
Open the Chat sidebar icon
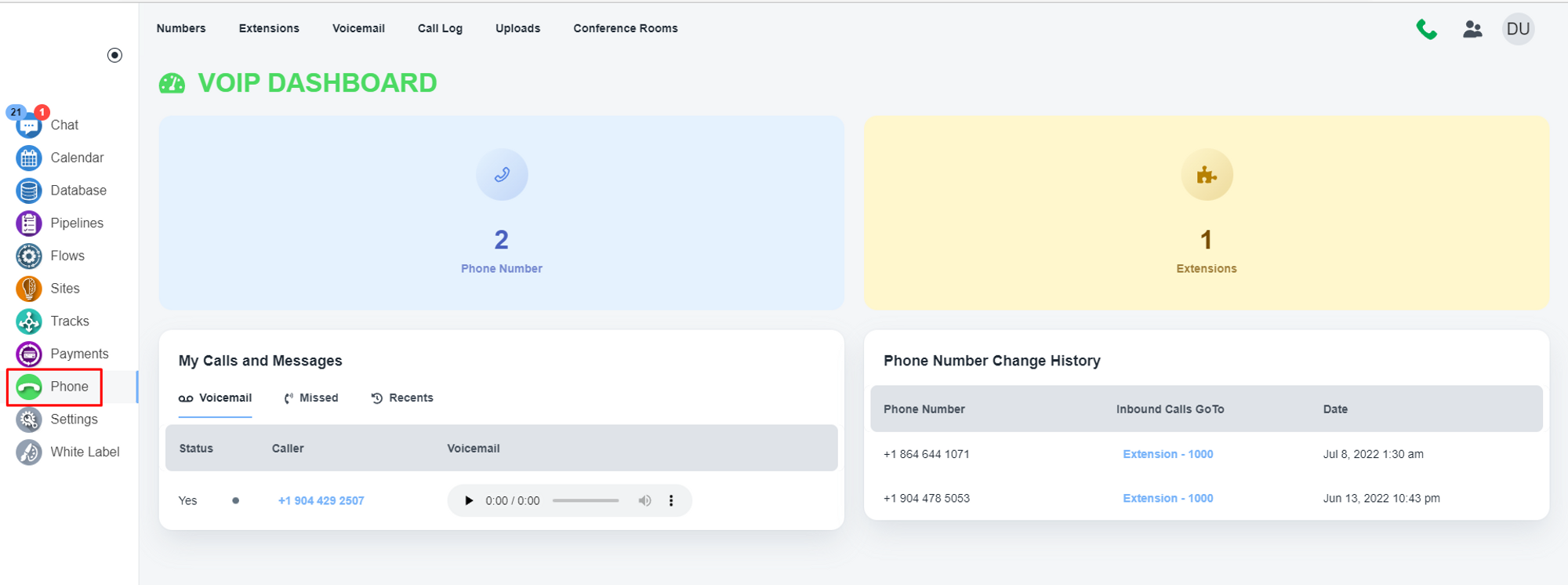[x=29, y=125]
